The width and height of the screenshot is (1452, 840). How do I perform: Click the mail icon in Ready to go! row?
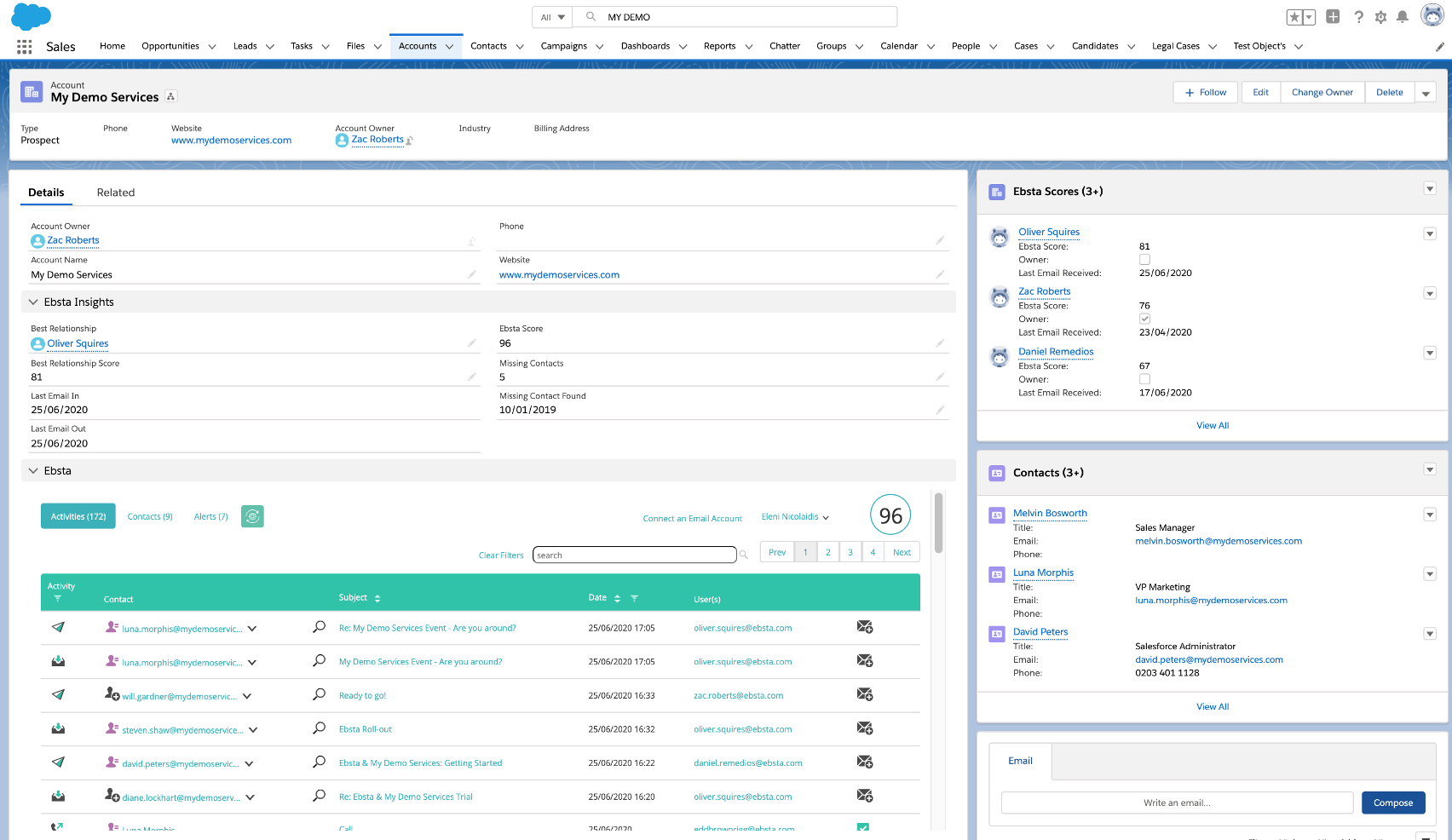tap(864, 695)
